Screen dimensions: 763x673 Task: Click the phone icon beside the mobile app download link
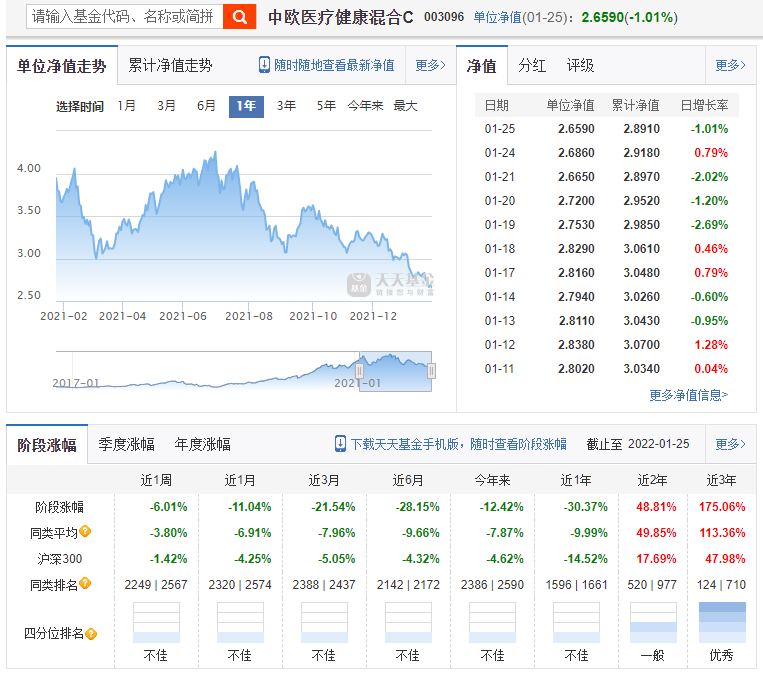tap(341, 444)
